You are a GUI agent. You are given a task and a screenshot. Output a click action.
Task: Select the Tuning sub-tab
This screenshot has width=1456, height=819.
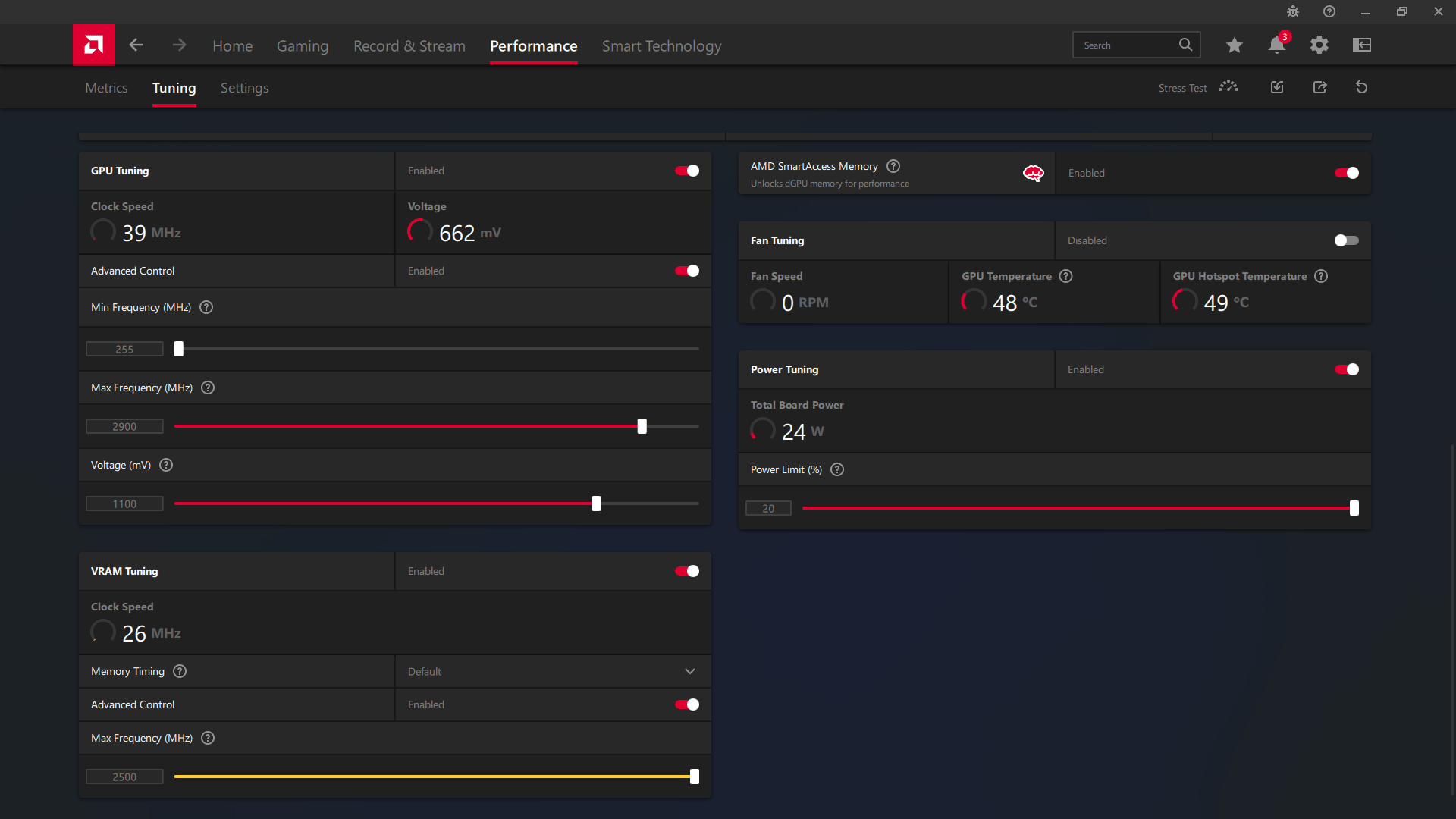click(174, 88)
